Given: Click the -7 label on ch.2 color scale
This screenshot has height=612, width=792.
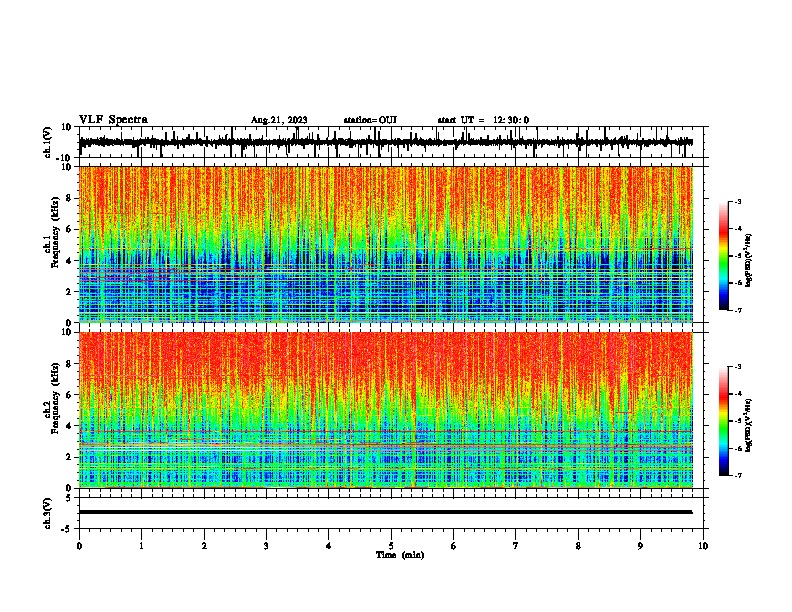Looking at the screenshot, I should tap(738, 475).
